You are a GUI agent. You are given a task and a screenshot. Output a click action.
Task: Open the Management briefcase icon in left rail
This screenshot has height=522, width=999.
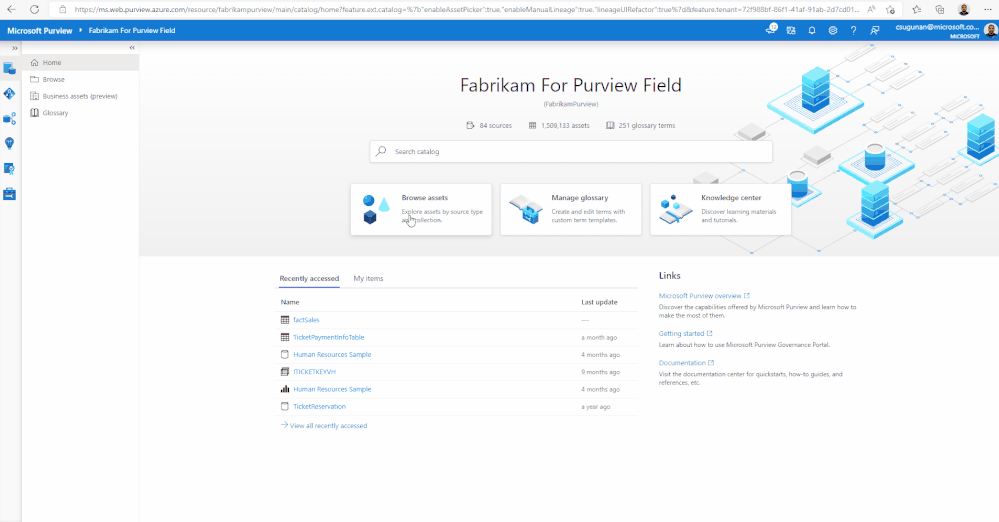(10, 194)
